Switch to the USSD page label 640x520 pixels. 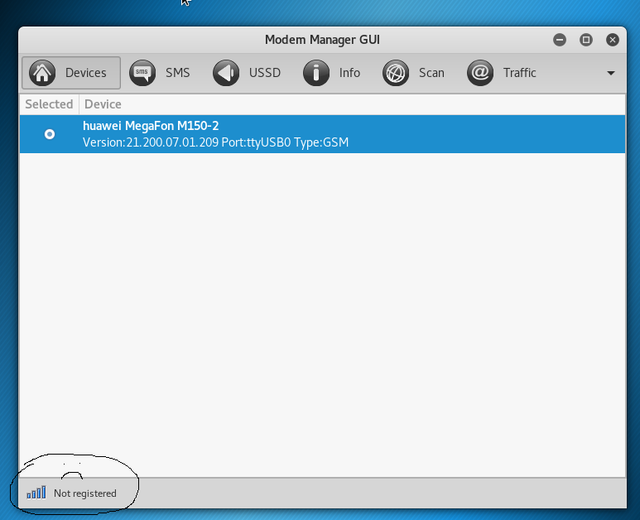[x=265, y=73]
